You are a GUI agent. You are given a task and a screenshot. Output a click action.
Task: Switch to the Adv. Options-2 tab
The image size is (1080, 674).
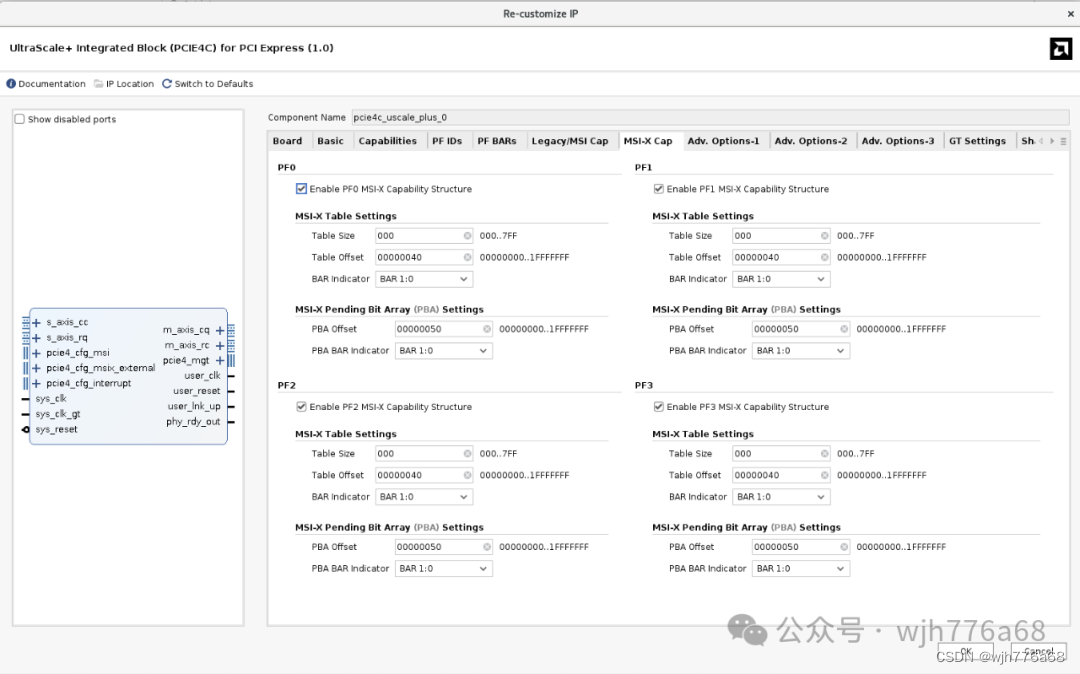811,141
